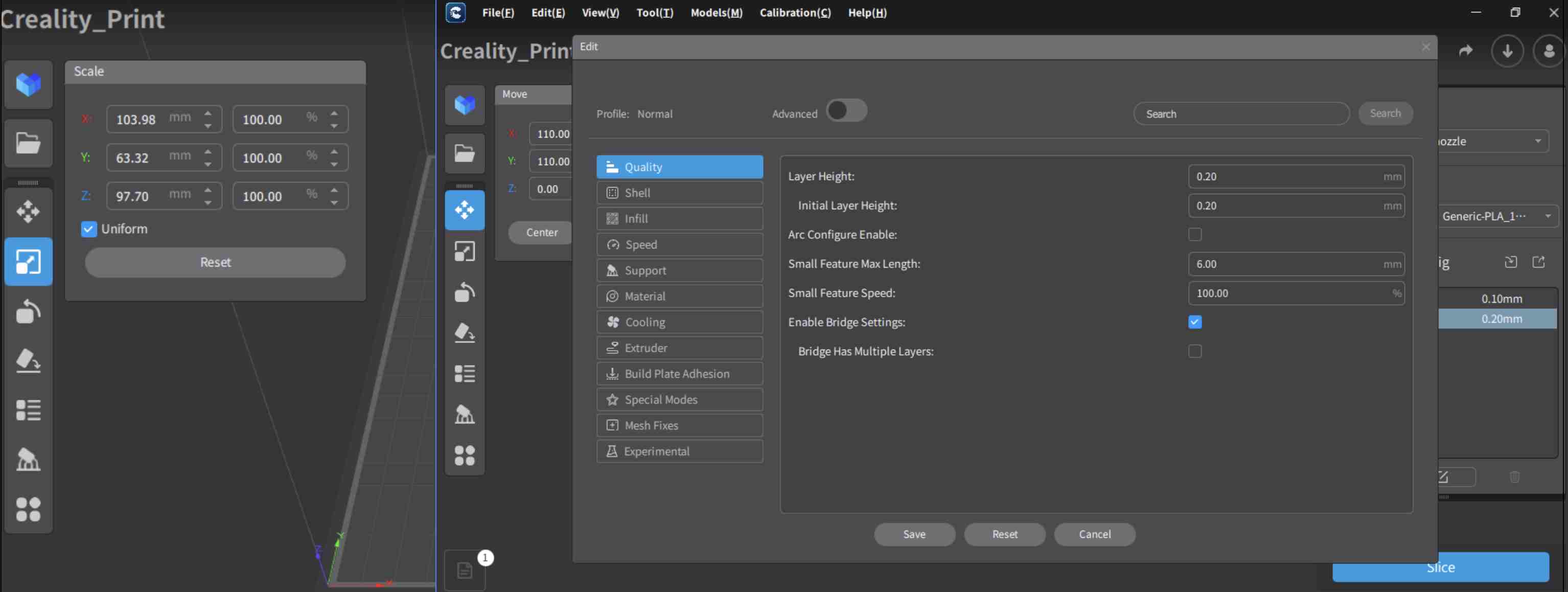Open the nozzle dropdown

[1494, 141]
